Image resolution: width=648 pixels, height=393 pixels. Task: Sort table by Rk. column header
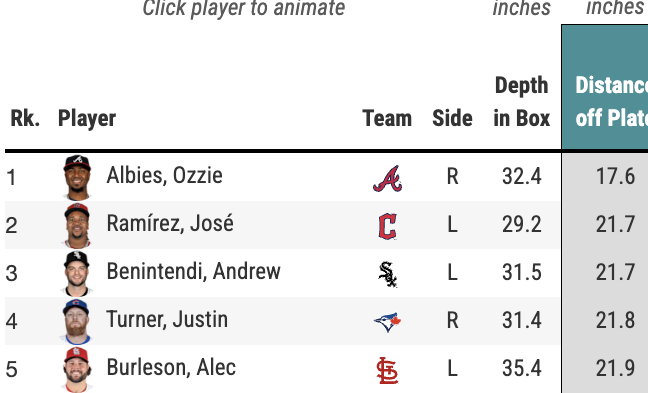[25, 118]
